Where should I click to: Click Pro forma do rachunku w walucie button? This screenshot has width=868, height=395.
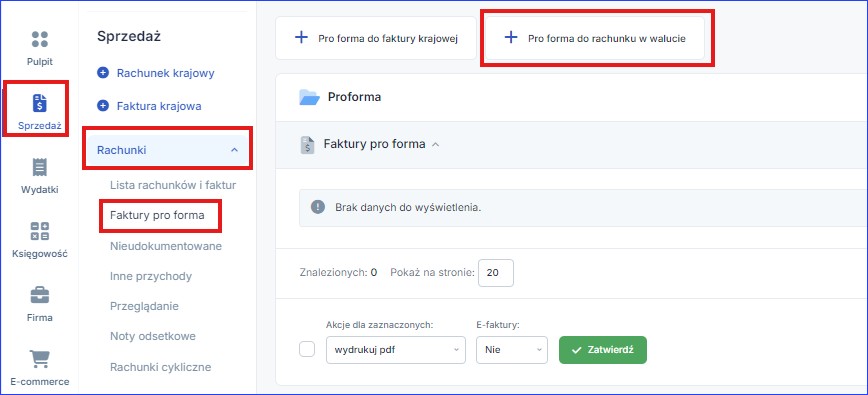(595, 38)
